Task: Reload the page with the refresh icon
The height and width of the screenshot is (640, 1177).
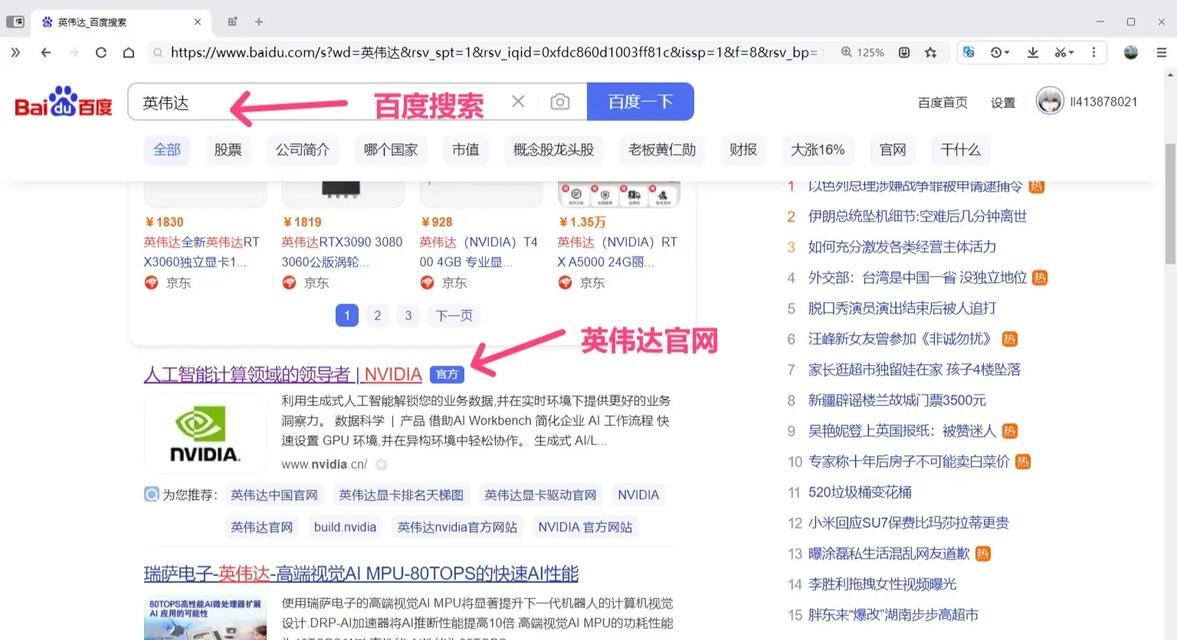Action: tap(101, 53)
